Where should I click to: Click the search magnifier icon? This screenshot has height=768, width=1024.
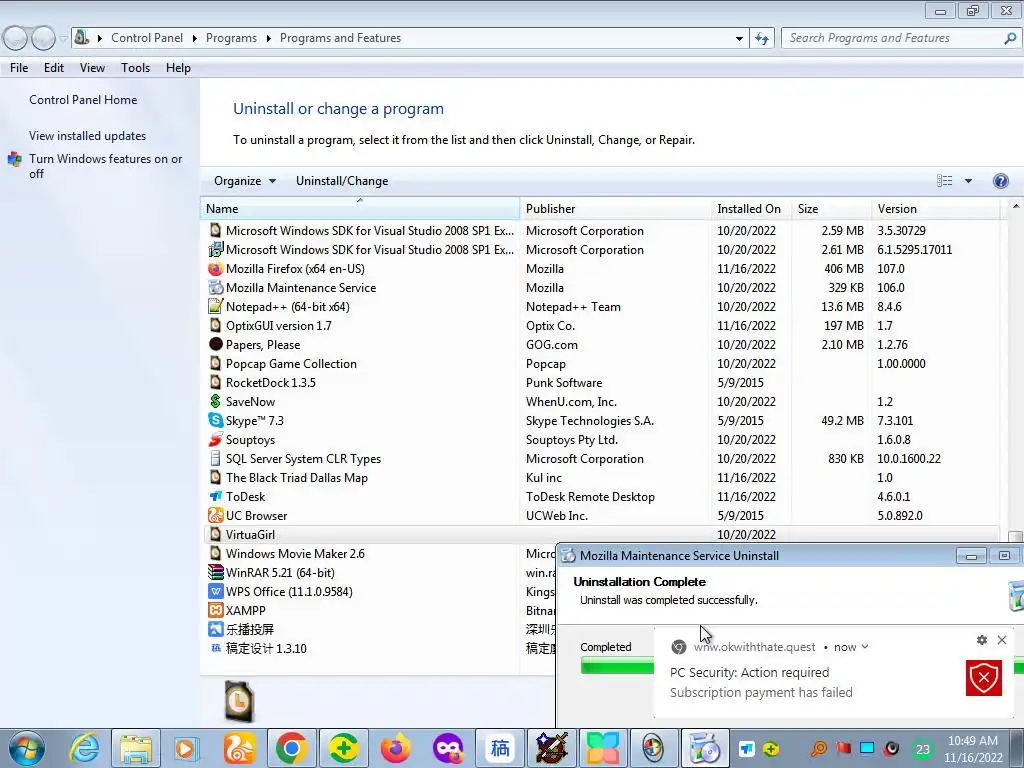point(1010,38)
